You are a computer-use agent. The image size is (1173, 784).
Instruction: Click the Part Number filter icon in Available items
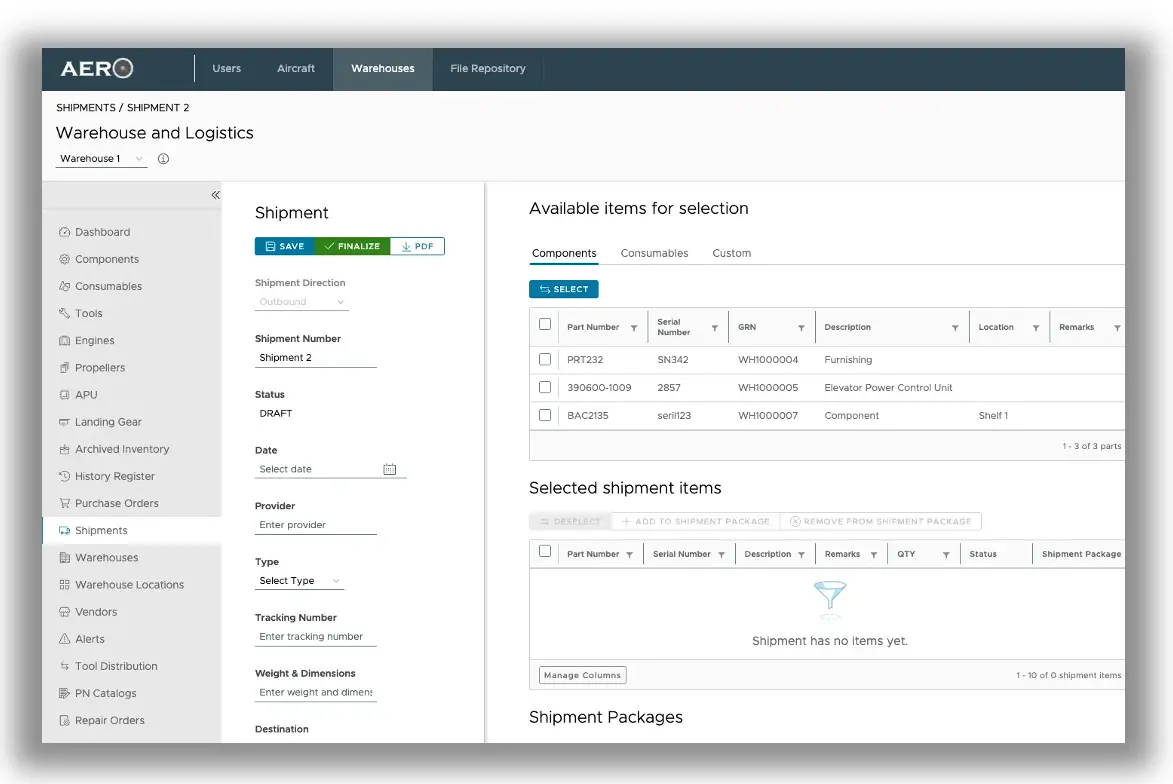pyautogui.click(x=634, y=328)
